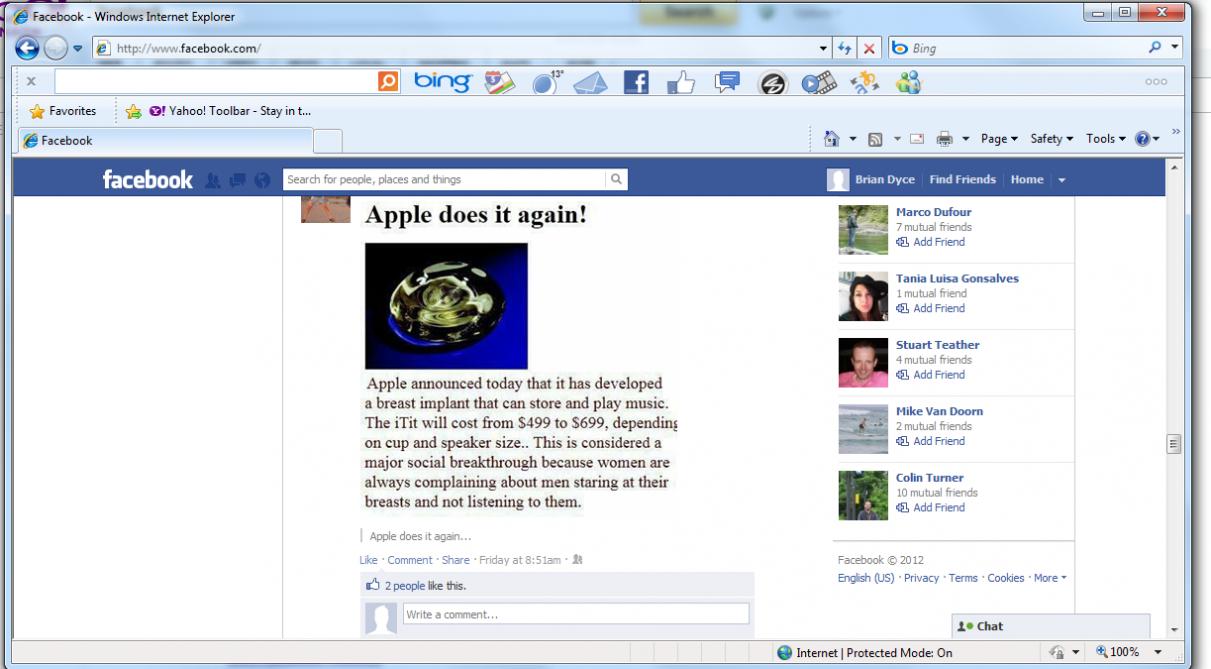Viewport: 1211px width, 669px height.
Task: Open the recent pages dropdown beside Forward
Action: tap(76, 48)
